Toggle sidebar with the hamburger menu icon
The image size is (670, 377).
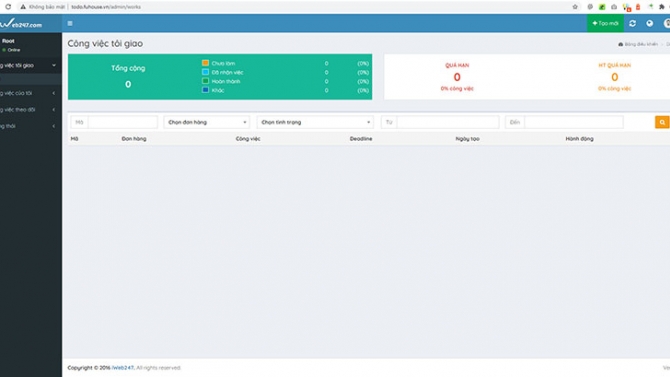70,24
